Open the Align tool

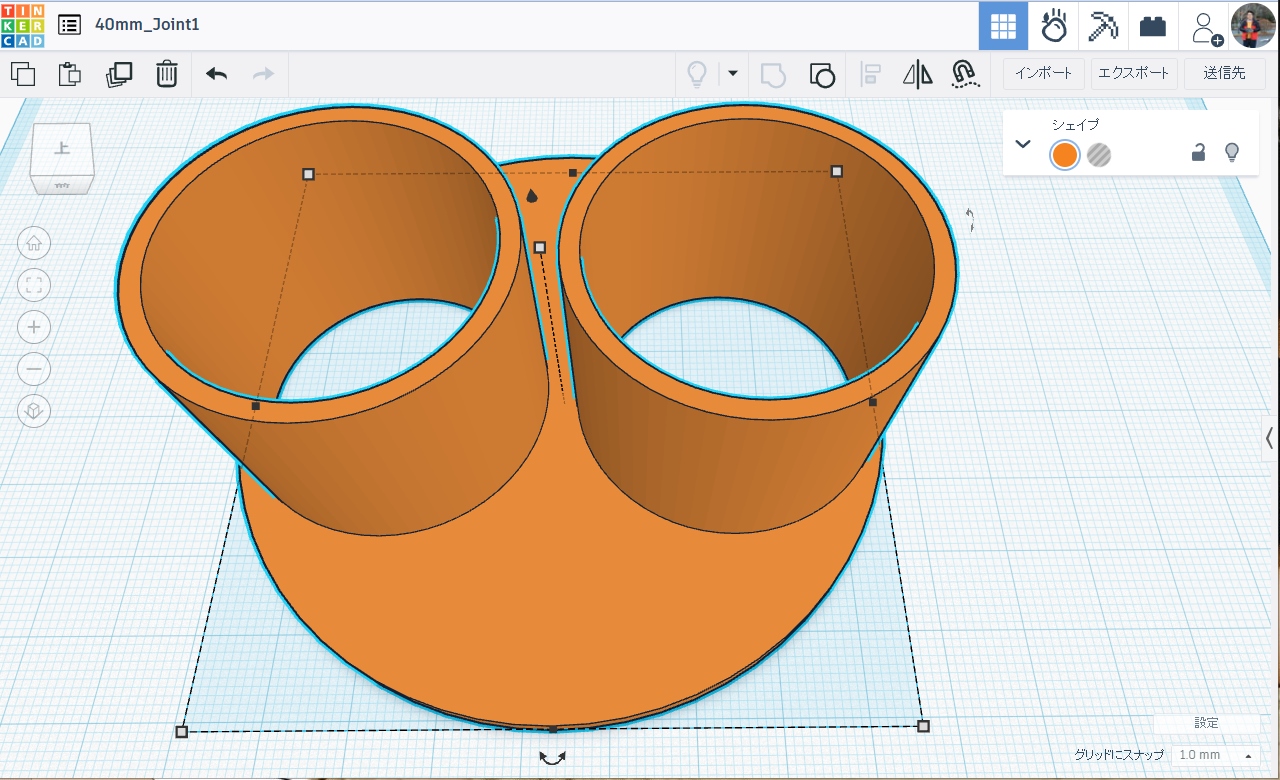point(871,74)
